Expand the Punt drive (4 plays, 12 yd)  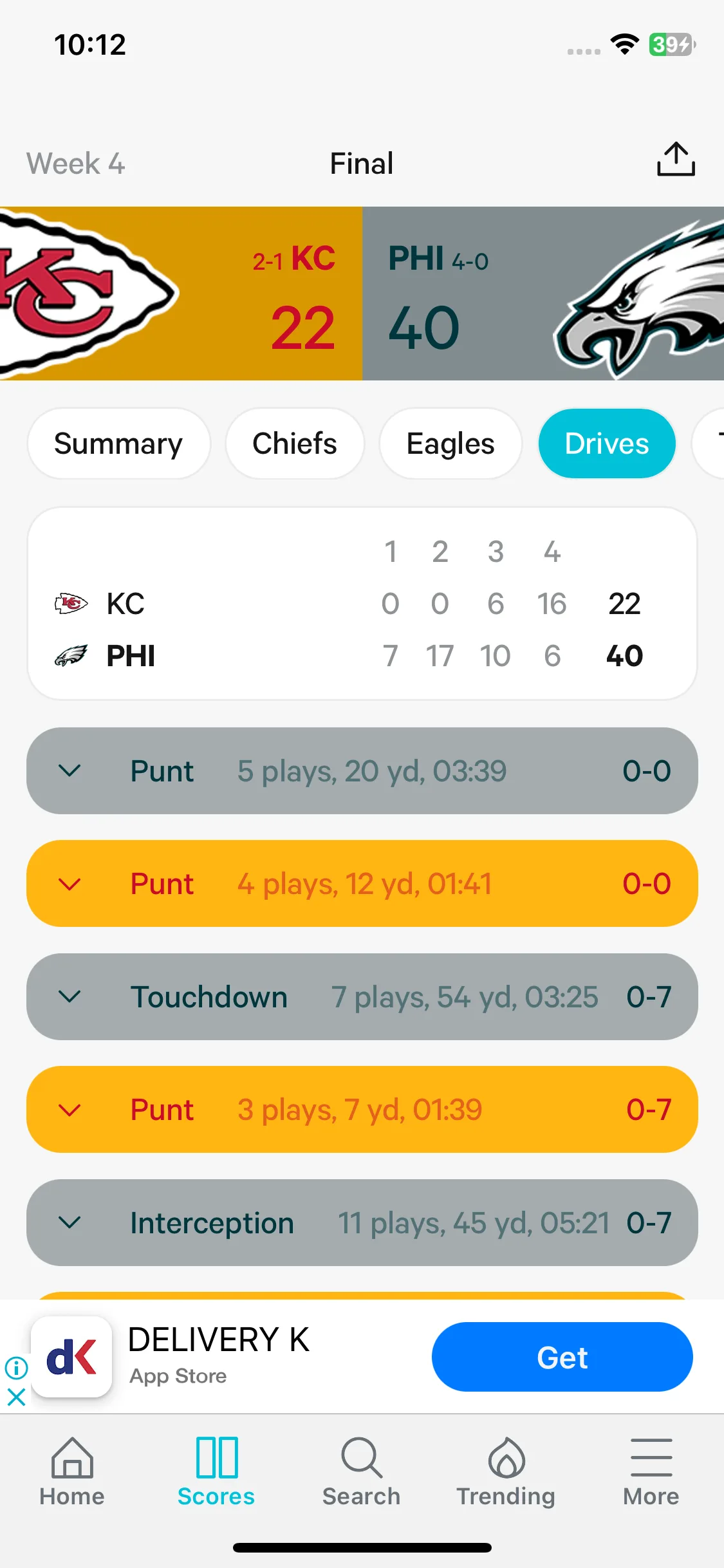(362, 883)
